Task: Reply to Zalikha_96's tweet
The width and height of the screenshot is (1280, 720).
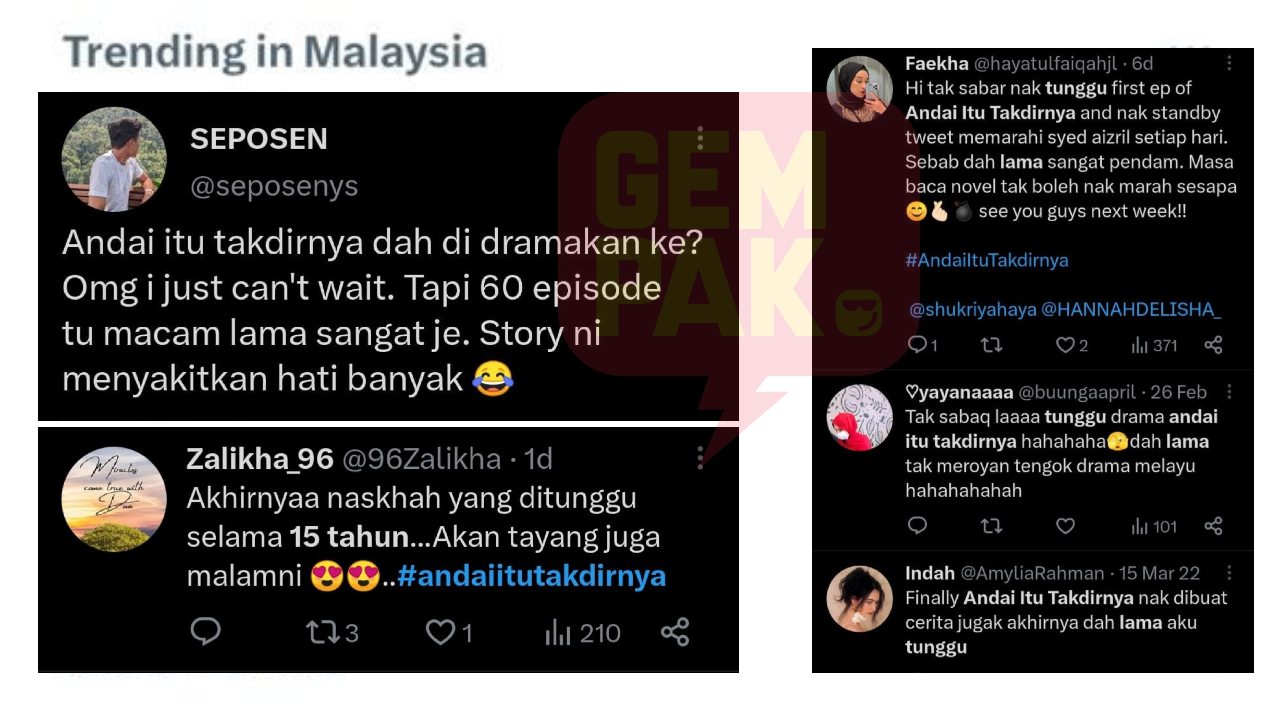Action: point(205,632)
